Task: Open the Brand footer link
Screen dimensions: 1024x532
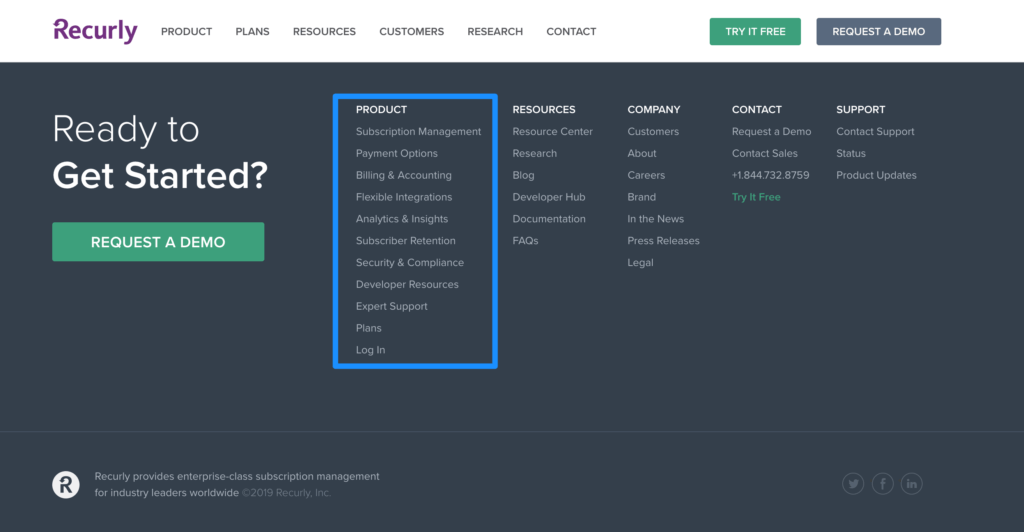Action: tap(642, 197)
